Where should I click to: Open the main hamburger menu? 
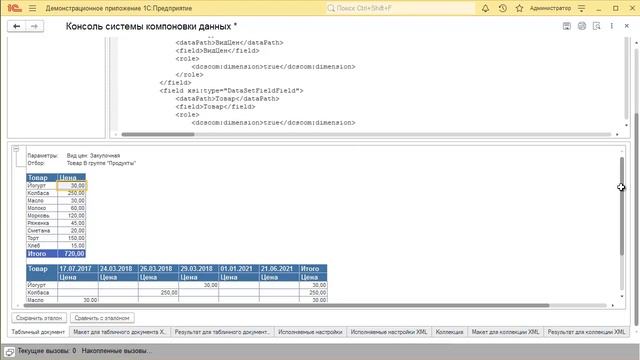tap(33, 8)
